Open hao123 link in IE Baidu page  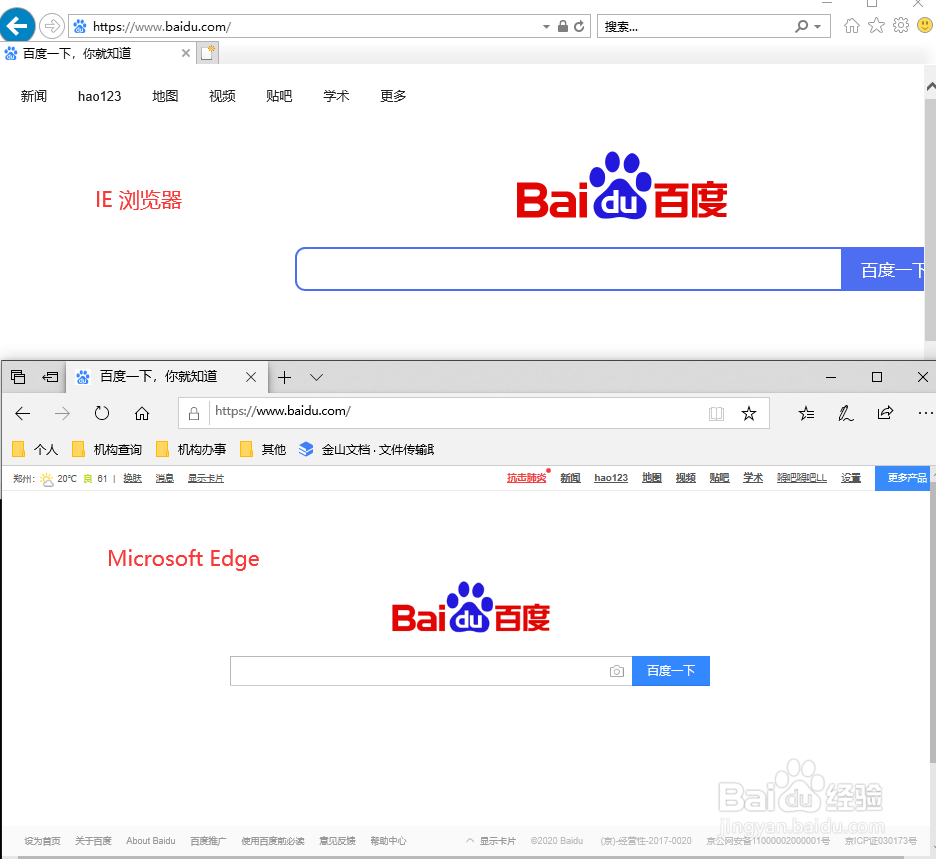coord(99,96)
